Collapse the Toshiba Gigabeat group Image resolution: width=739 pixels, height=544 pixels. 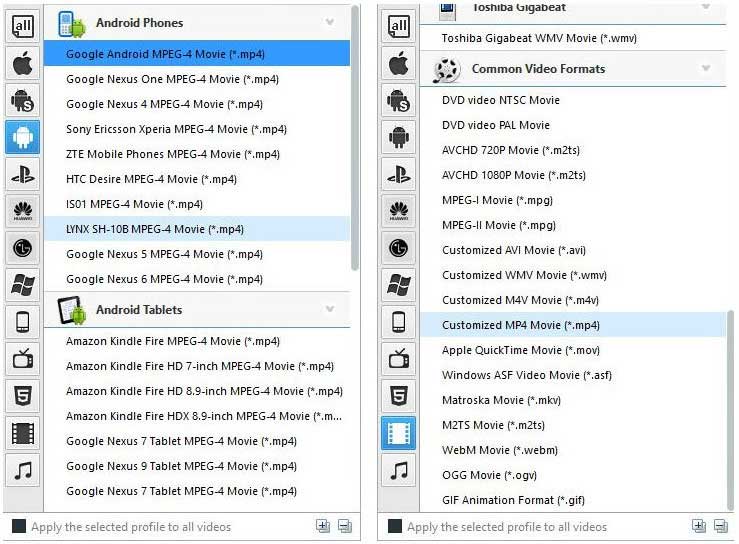click(x=706, y=7)
